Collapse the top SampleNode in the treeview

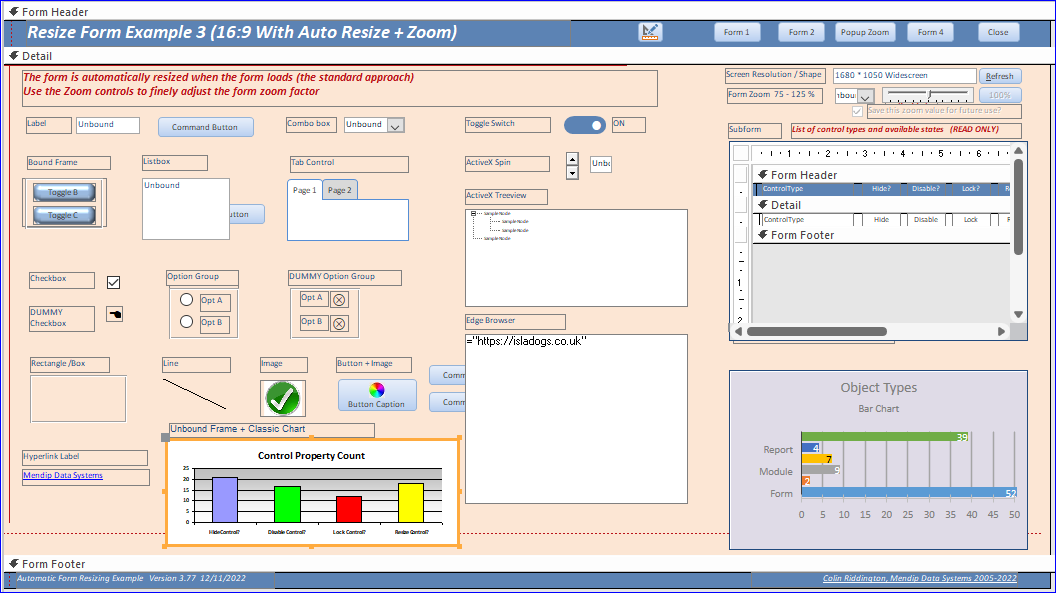pyautogui.click(x=473, y=213)
